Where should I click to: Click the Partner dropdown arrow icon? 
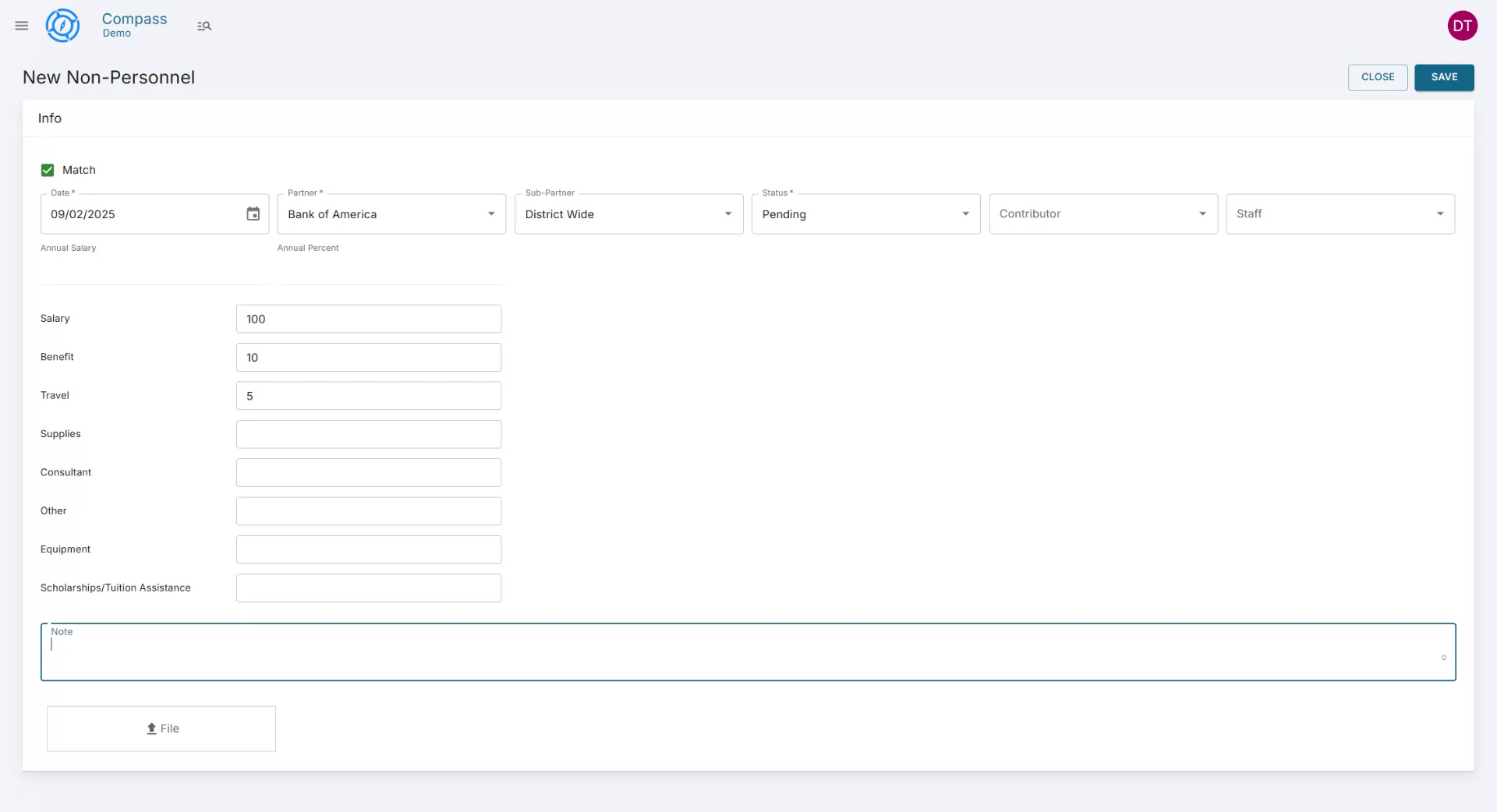[x=490, y=214]
